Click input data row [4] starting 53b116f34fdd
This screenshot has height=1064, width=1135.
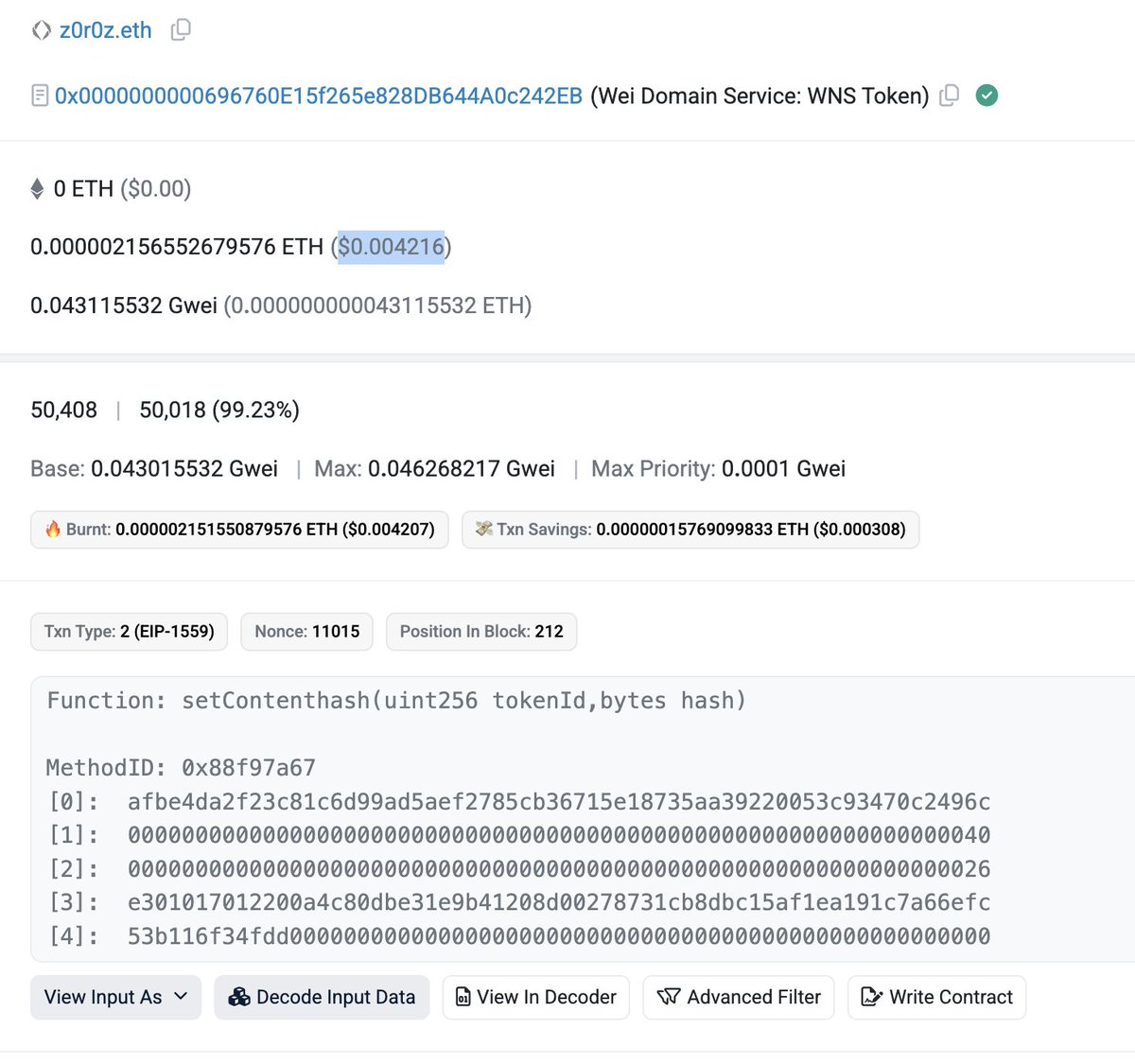(x=519, y=936)
